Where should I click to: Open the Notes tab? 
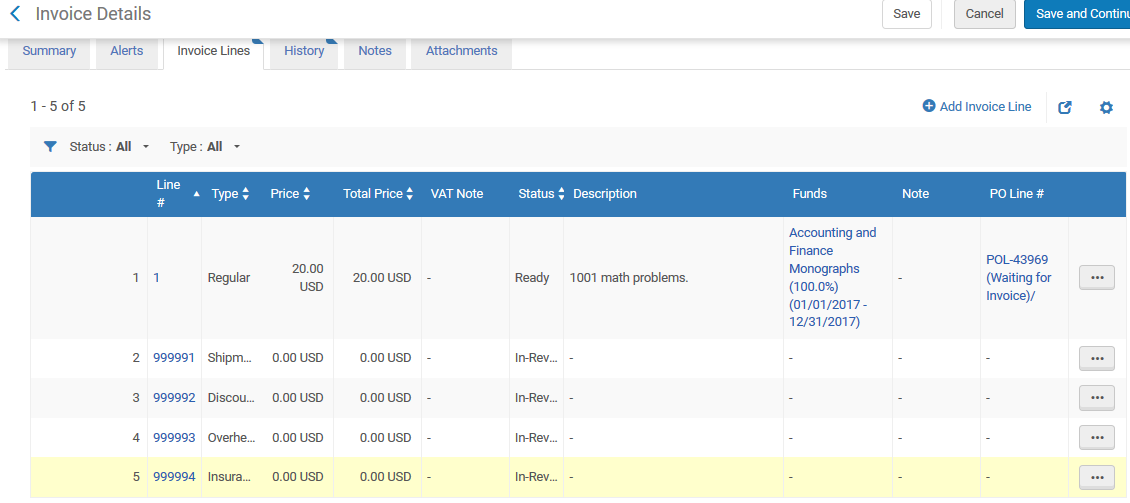point(375,51)
